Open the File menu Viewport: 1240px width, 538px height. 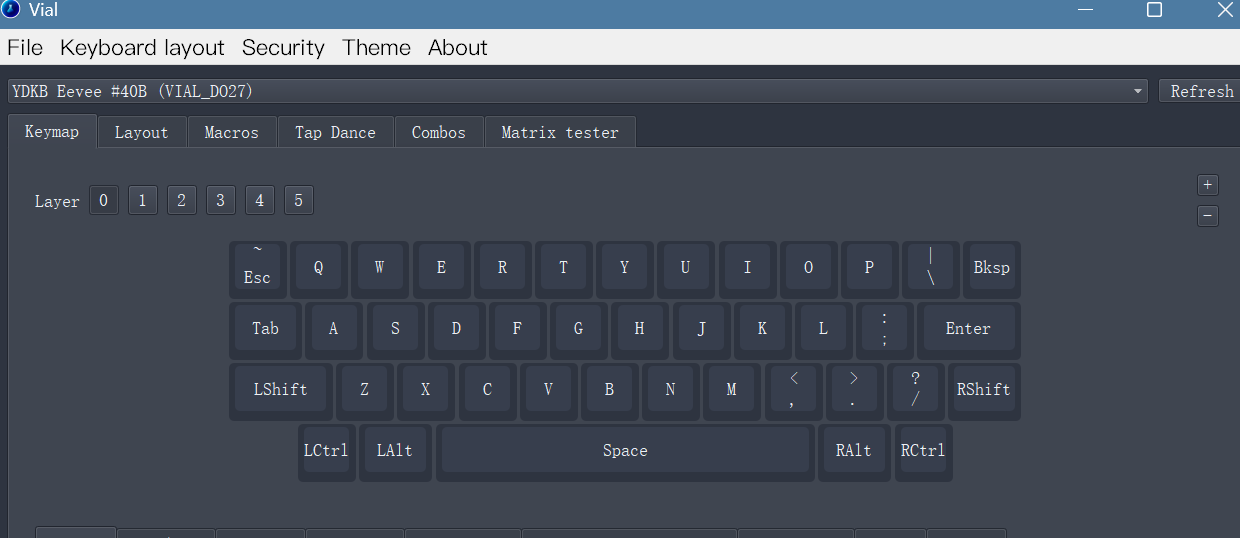point(25,48)
